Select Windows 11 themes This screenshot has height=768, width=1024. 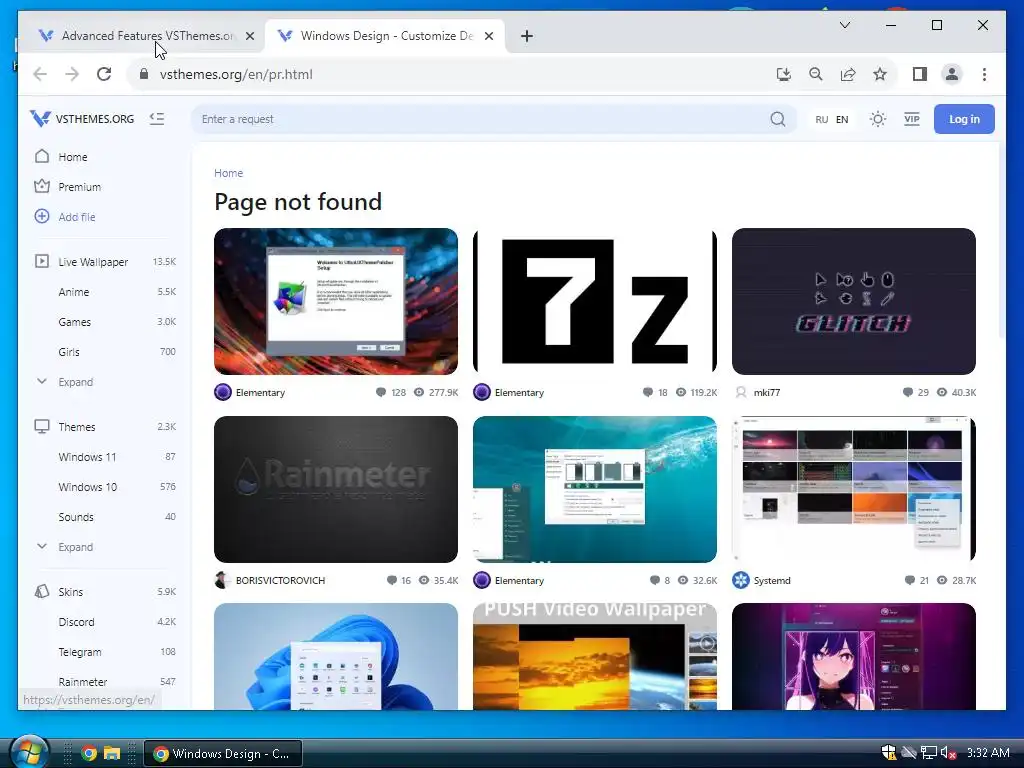point(87,457)
